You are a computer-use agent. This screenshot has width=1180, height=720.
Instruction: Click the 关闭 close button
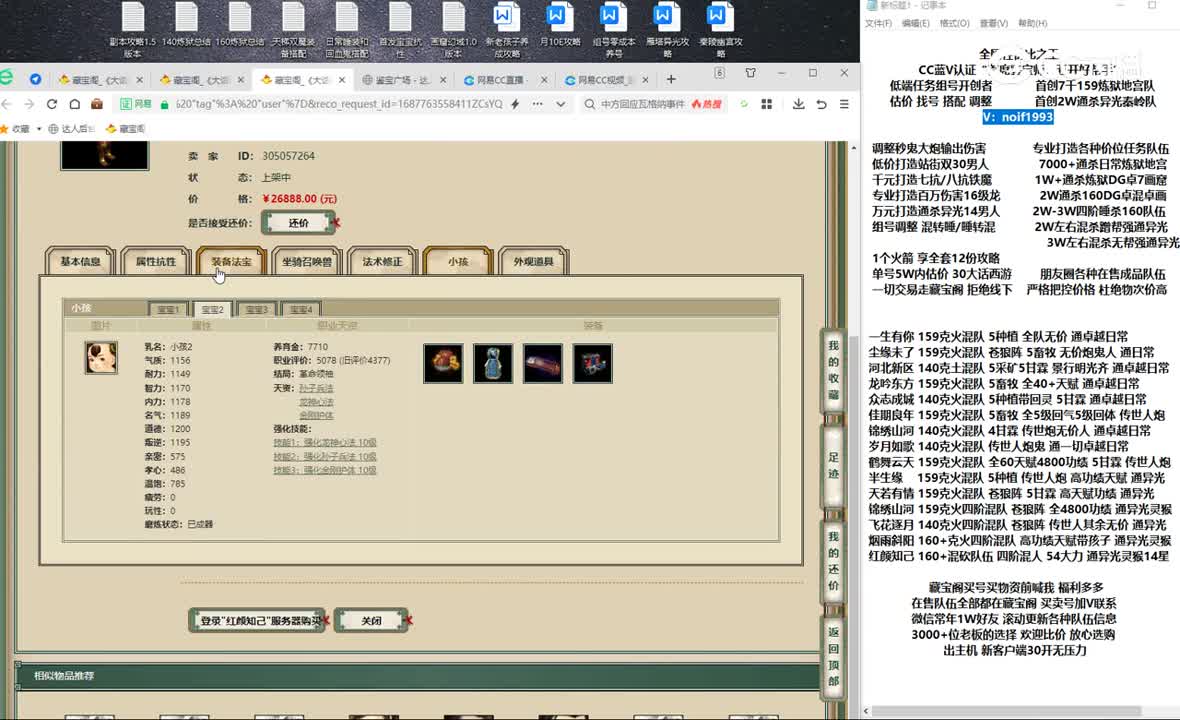371,621
